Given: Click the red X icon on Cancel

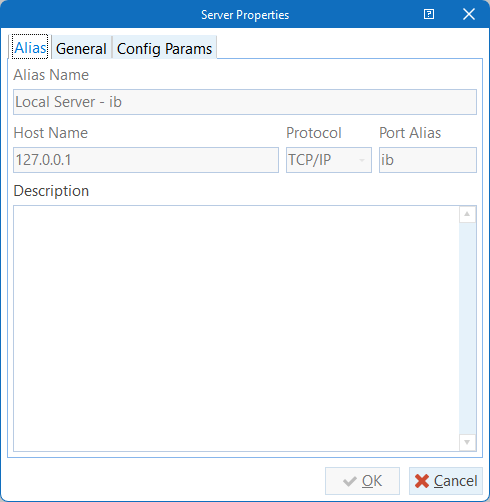Looking at the screenshot, I should pos(422,481).
